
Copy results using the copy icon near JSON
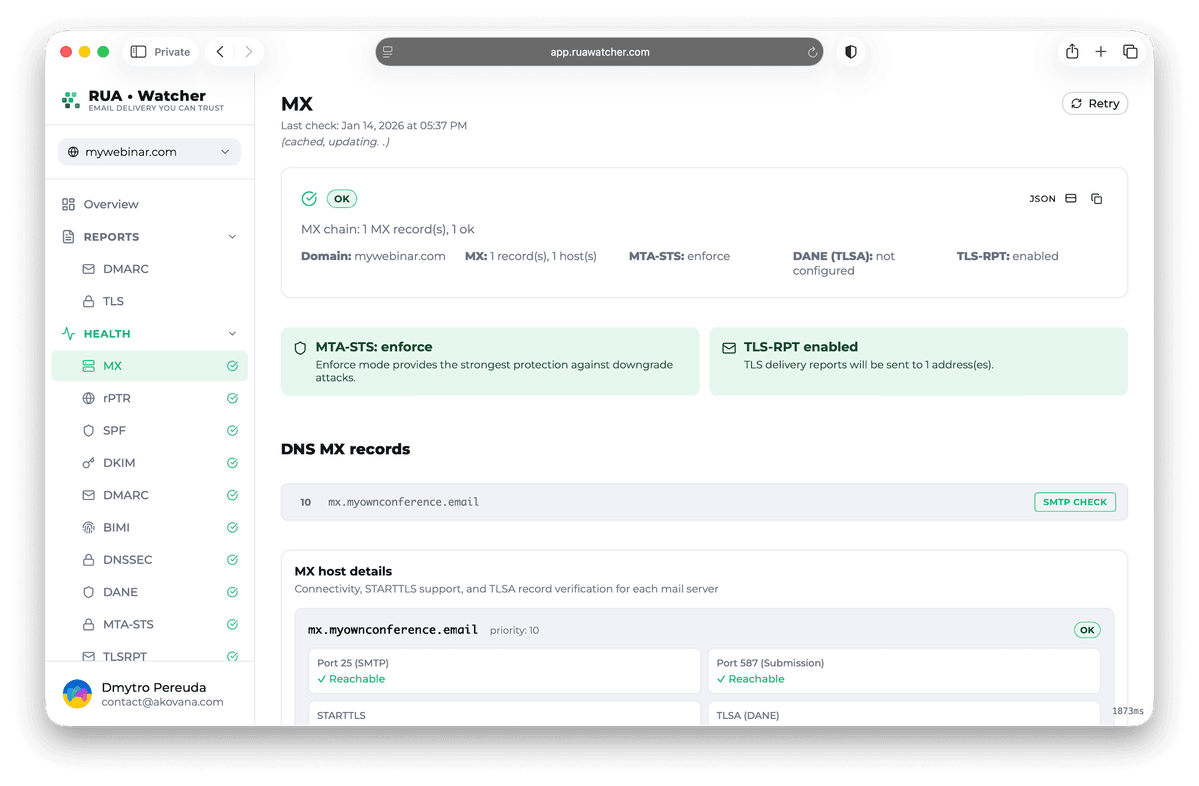click(1096, 198)
